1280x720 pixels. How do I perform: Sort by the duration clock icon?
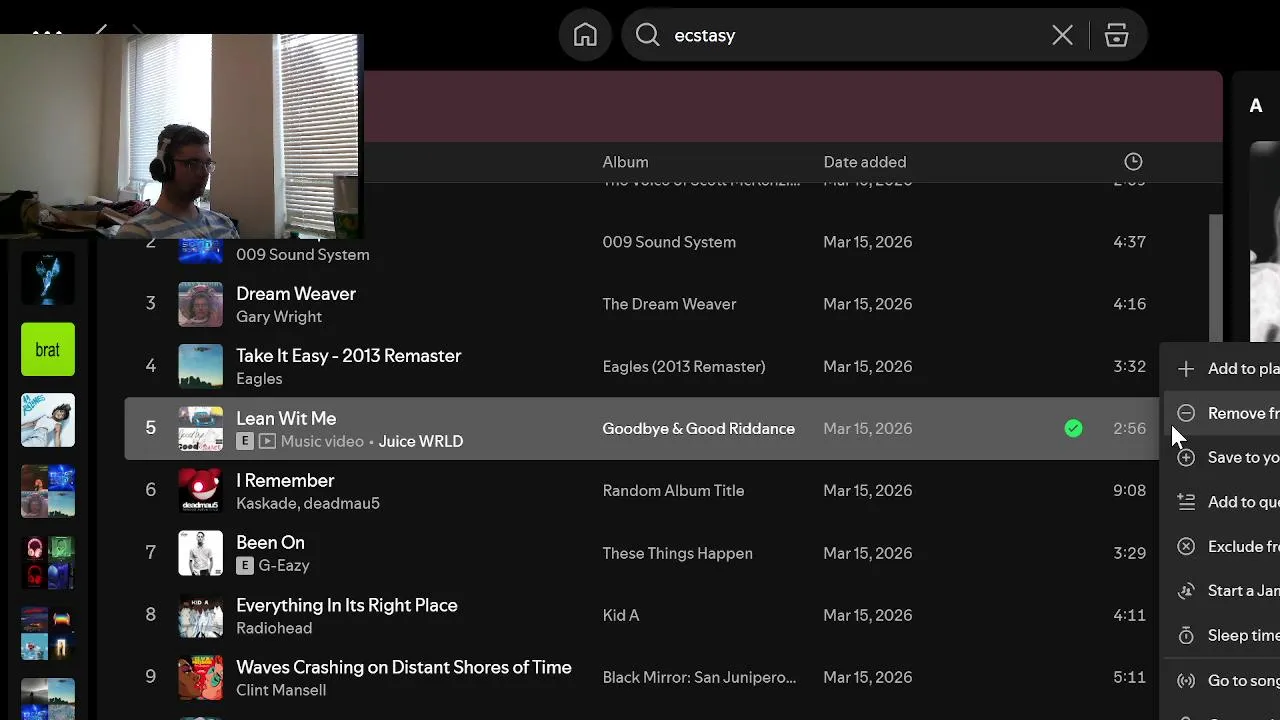1133,162
